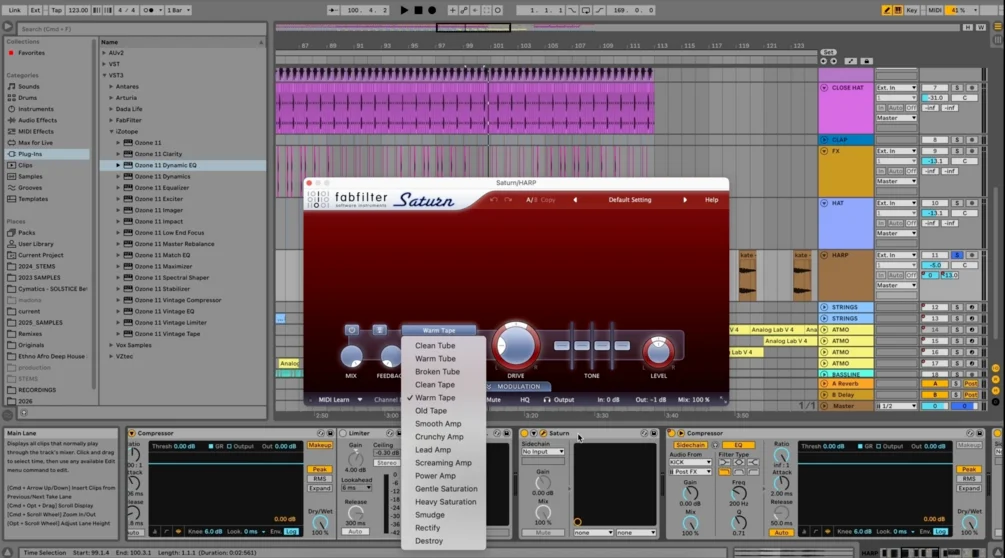
Task: Open Audio Effects category in browser
Action: coord(37,120)
